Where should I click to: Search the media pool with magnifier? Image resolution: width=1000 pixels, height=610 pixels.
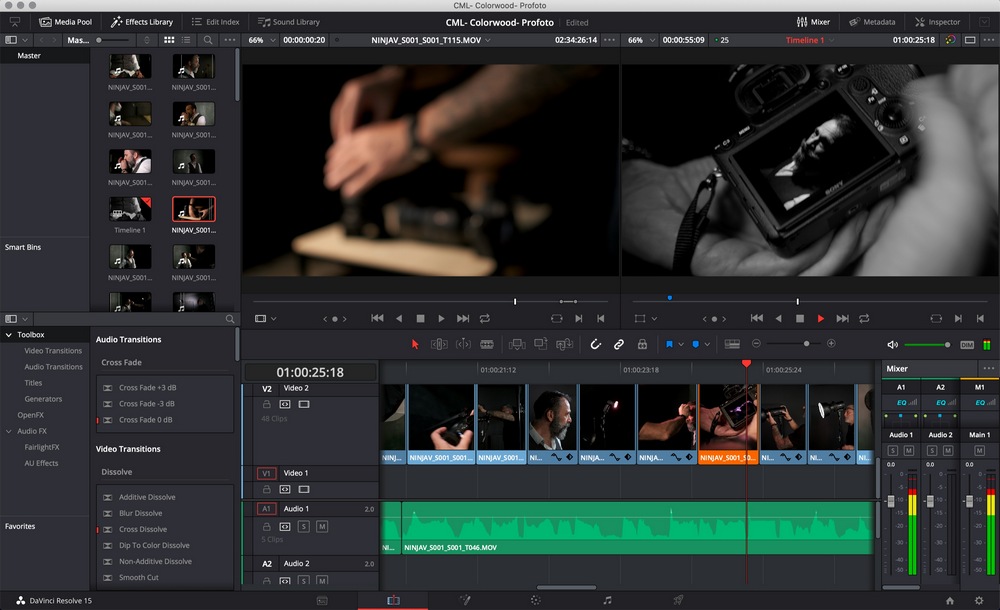(x=208, y=40)
